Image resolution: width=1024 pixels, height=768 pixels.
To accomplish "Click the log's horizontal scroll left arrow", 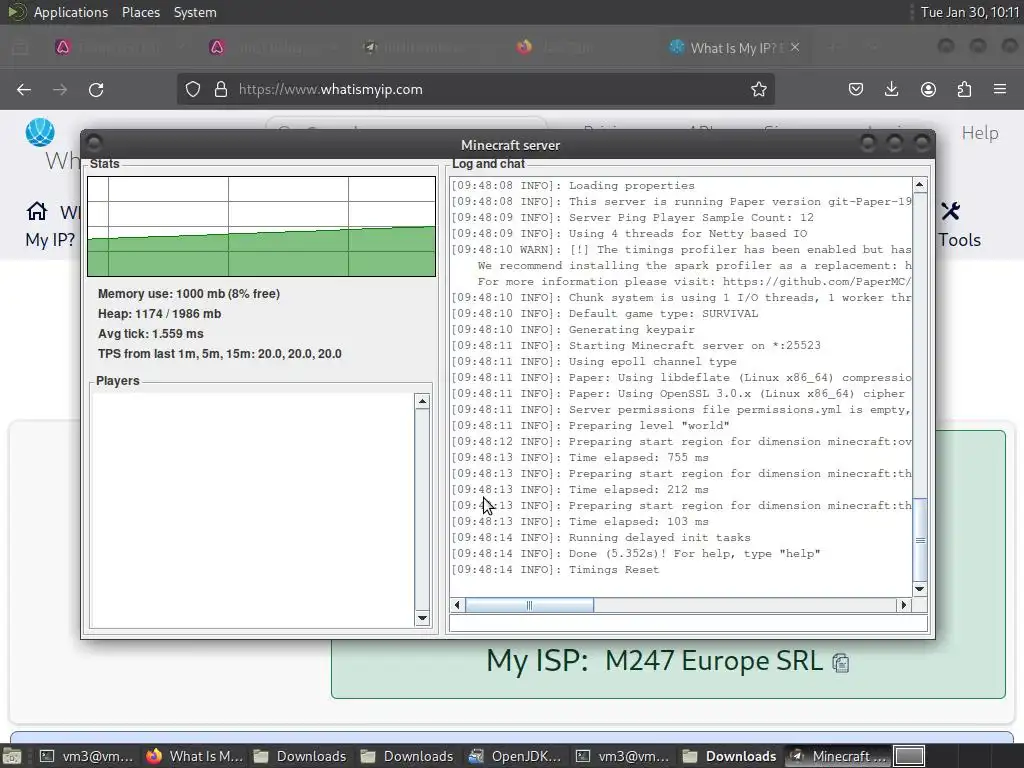I will tap(457, 605).
